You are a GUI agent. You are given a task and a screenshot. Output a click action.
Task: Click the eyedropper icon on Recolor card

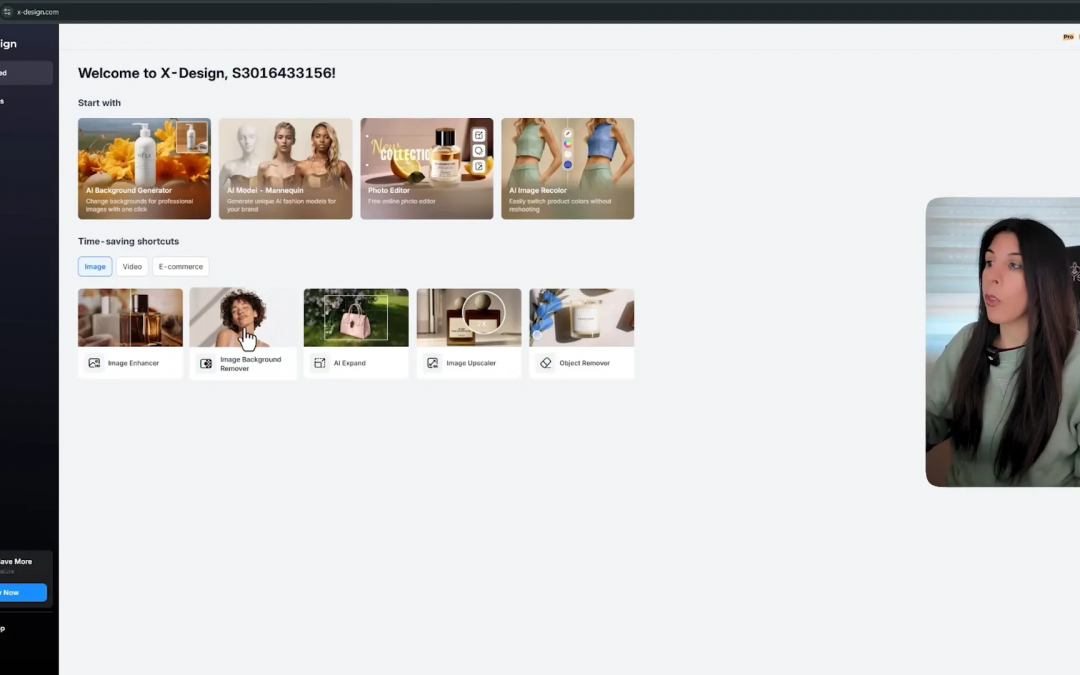pos(568,134)
